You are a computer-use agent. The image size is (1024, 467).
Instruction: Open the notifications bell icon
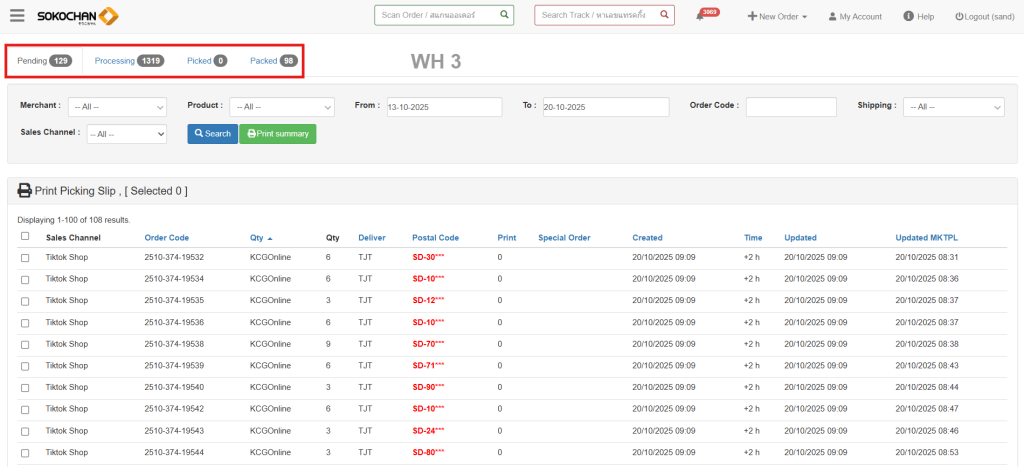pyautogui.click(x=700, y=17)
